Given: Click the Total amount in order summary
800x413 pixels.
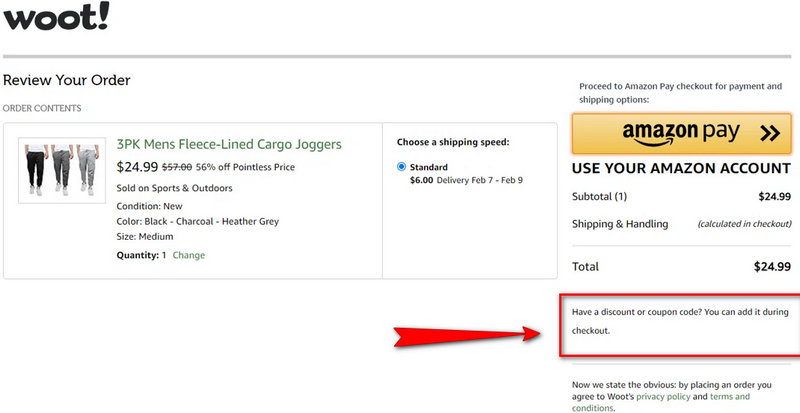Looking at the screenshot, I should pos(772,267).
